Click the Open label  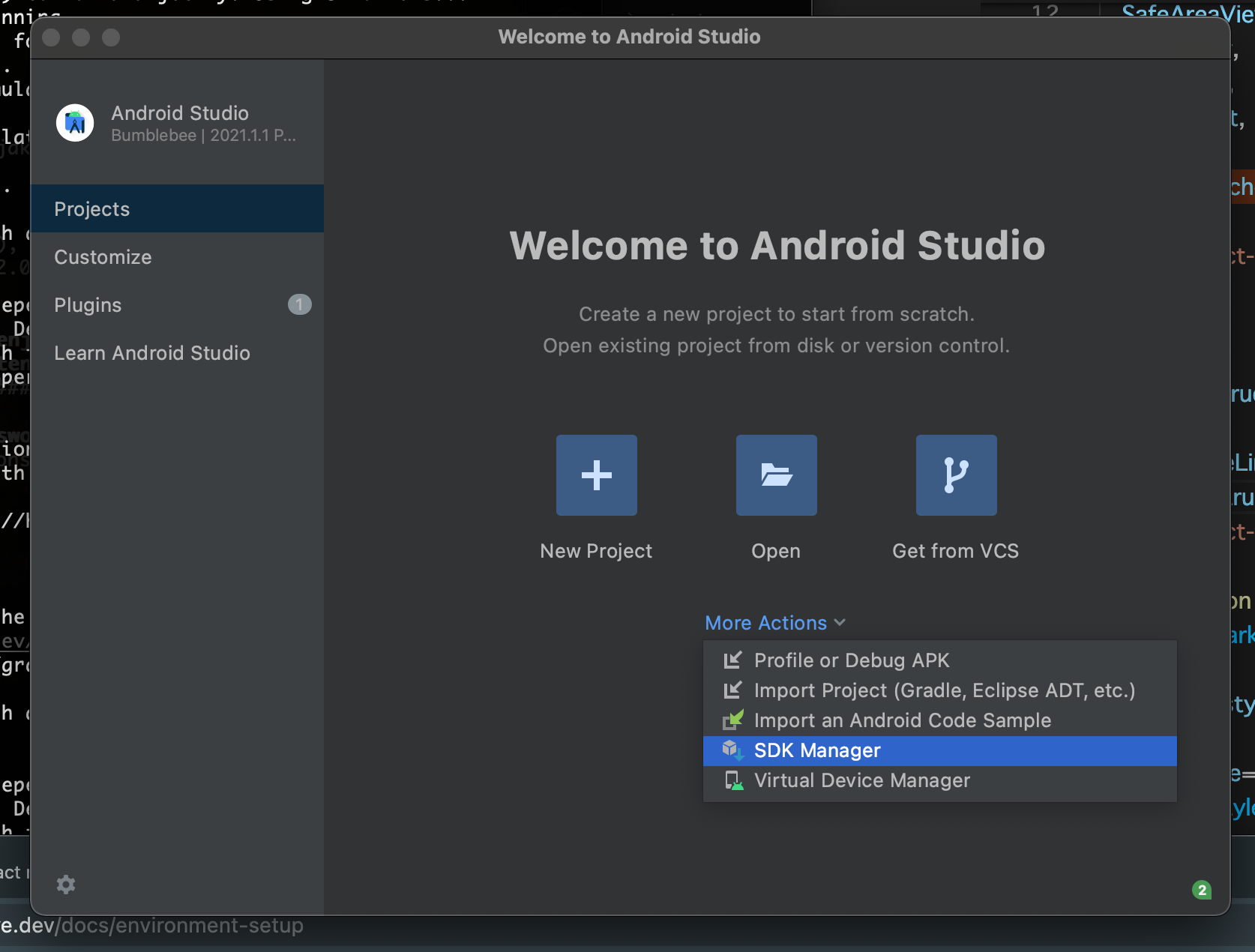(x=776, y=551)
